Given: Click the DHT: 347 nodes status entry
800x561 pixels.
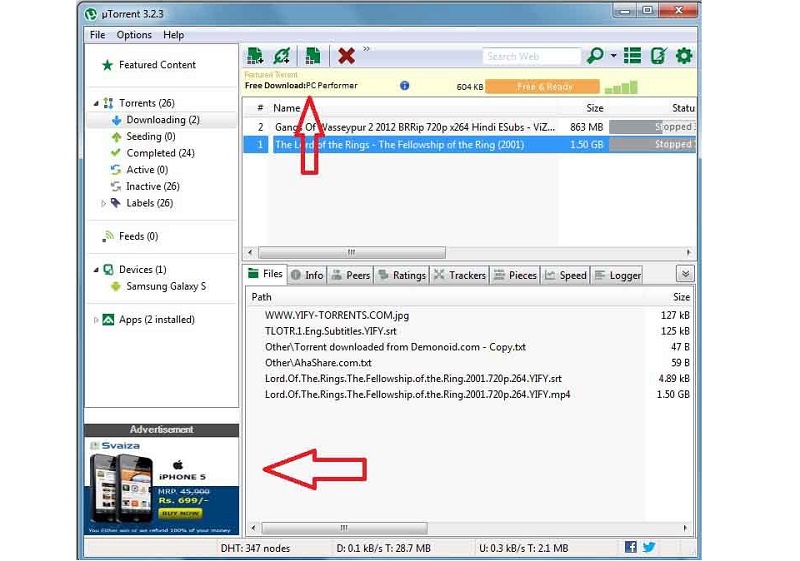Looking at the screenshot, I should [x=255, y=549].
